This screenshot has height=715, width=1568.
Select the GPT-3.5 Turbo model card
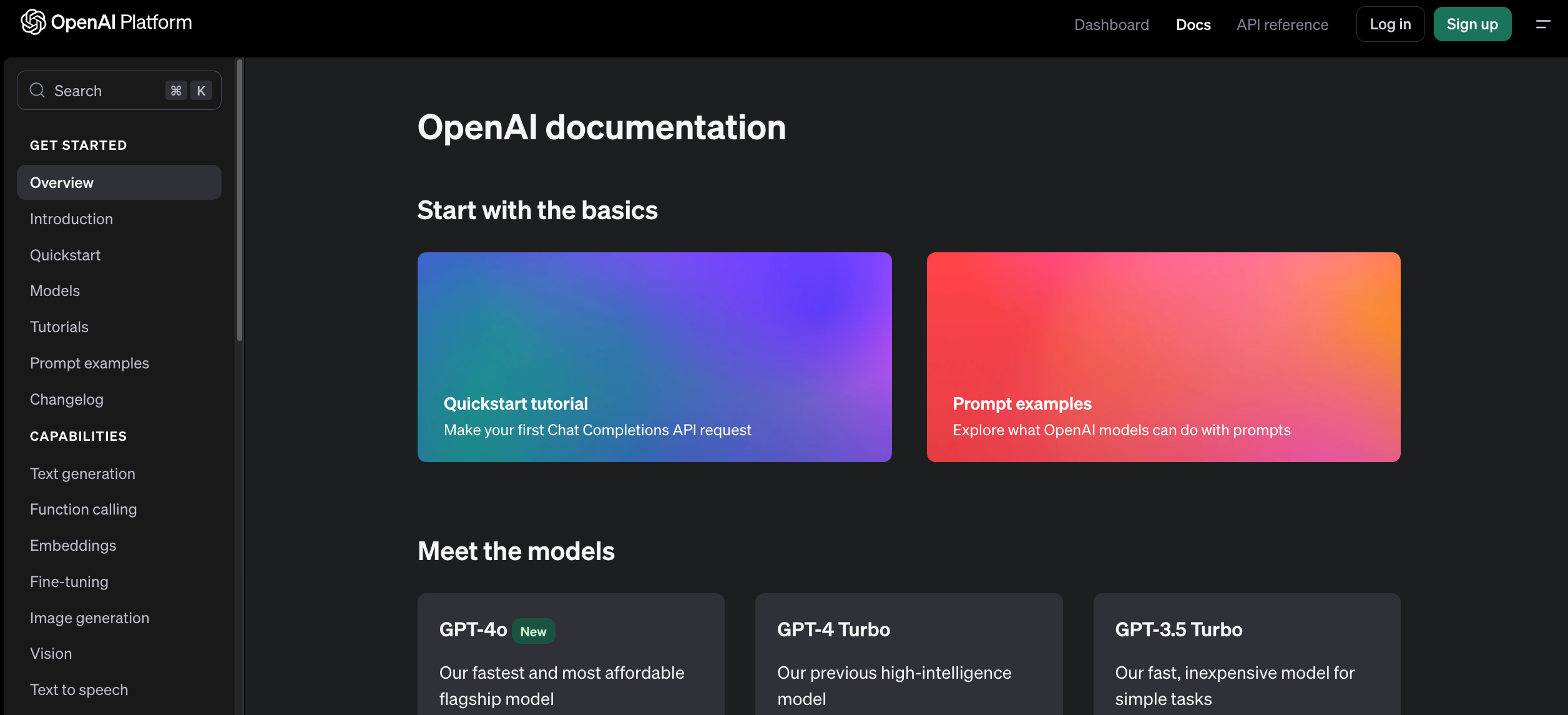pyautogui.click(x=1246, y=656)
